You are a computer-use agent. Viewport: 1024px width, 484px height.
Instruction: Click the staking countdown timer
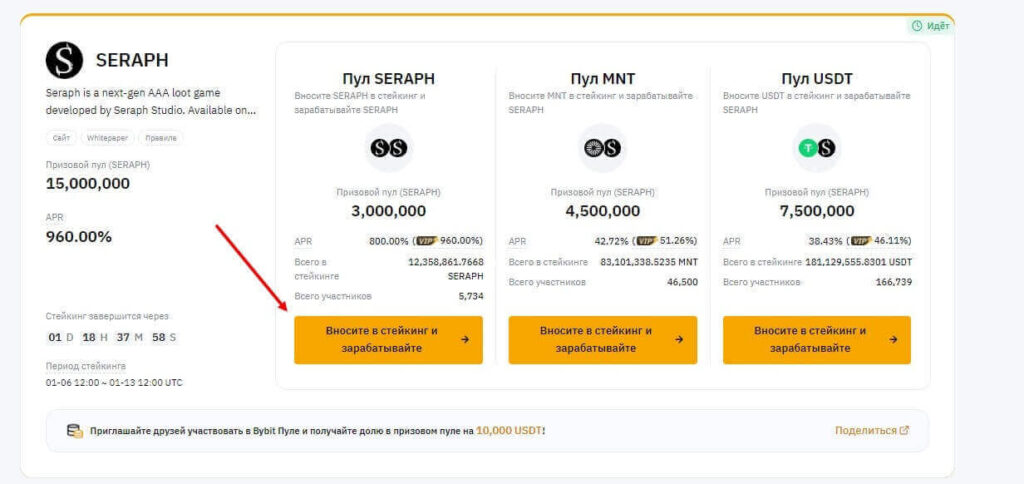tap(111, 337)
